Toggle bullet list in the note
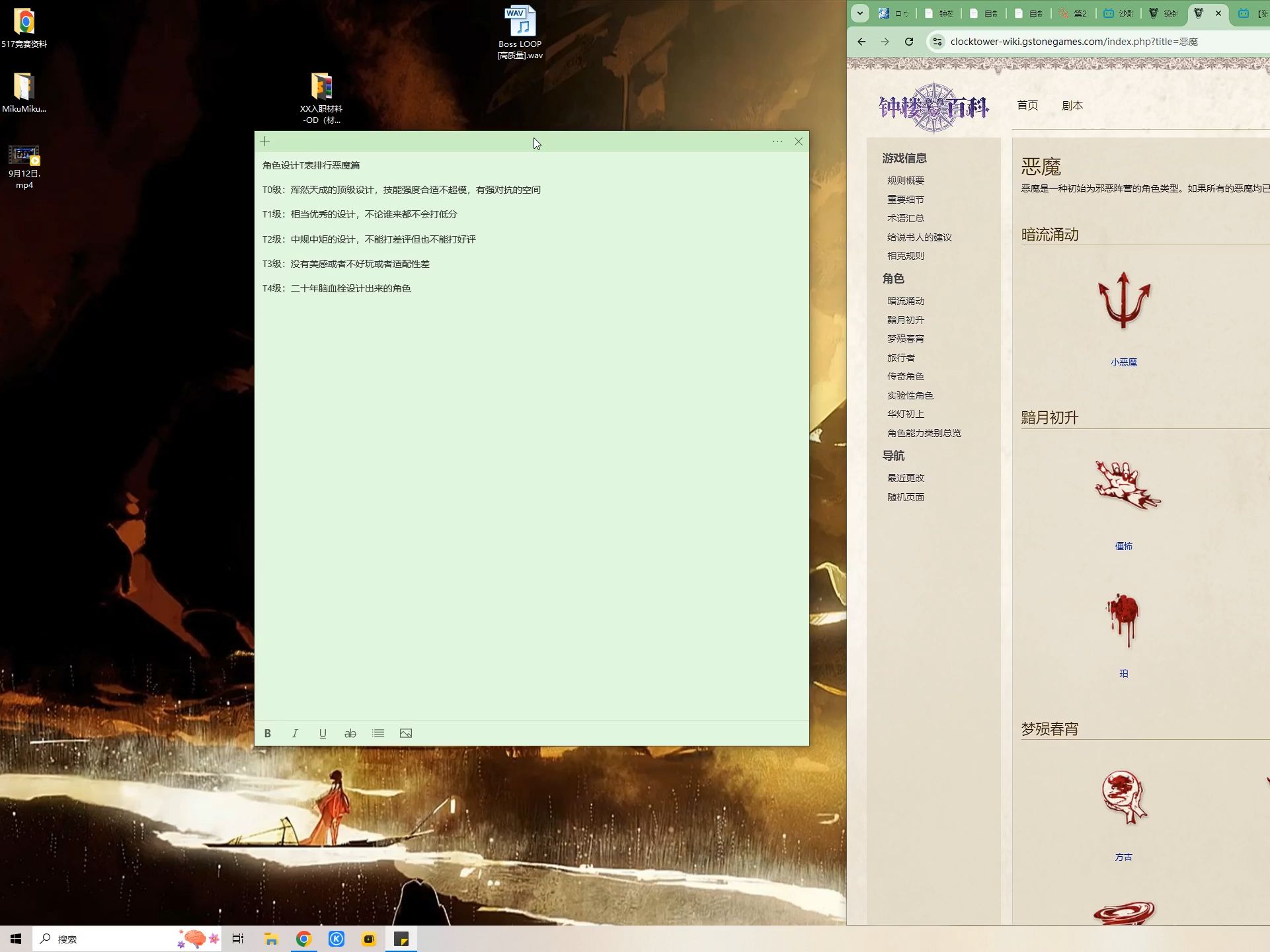This screenshot has width=1270, height=952. tap(378, 733)
